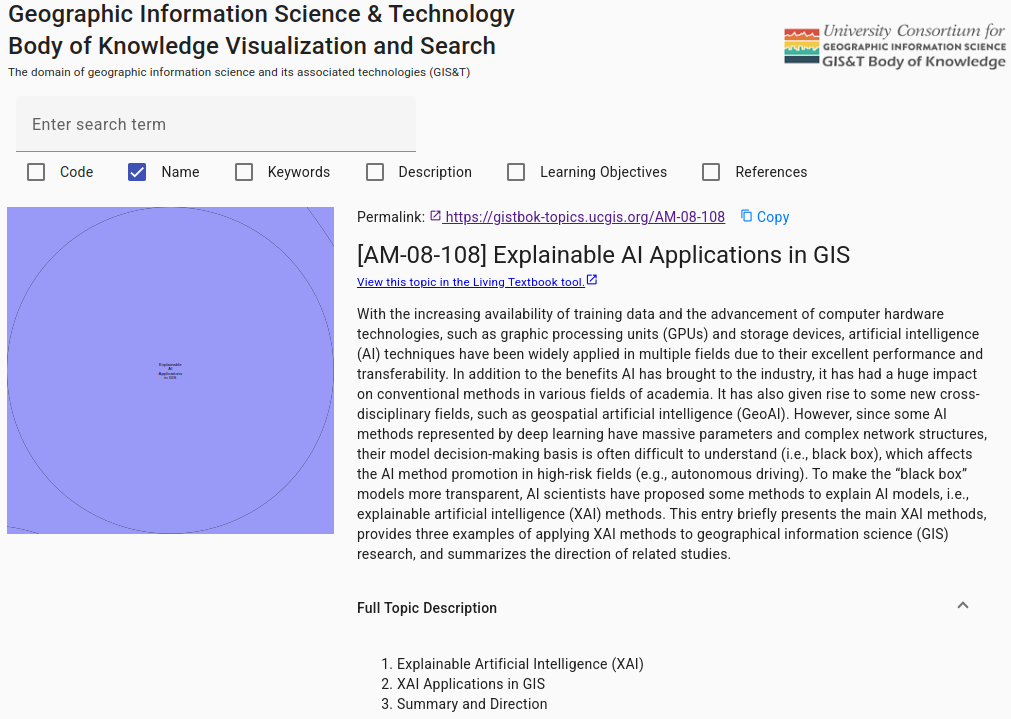Click the Full Topic Description header text
Screen dimensions: 1011x719
click(427, 608)
